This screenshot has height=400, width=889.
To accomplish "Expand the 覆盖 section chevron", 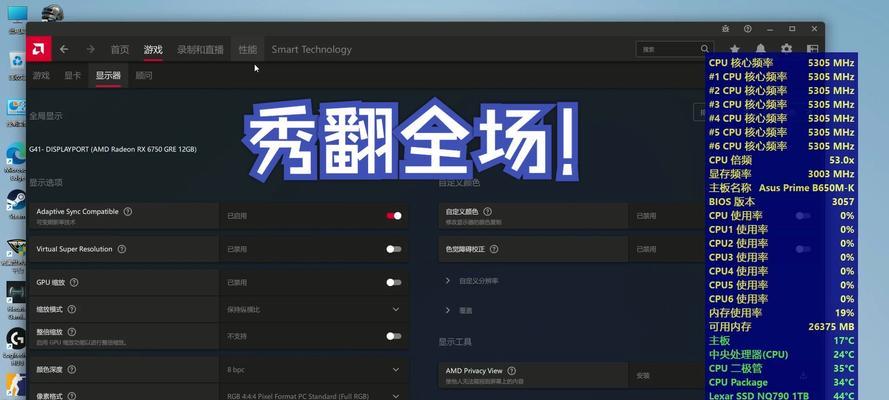I will [447, 310].
